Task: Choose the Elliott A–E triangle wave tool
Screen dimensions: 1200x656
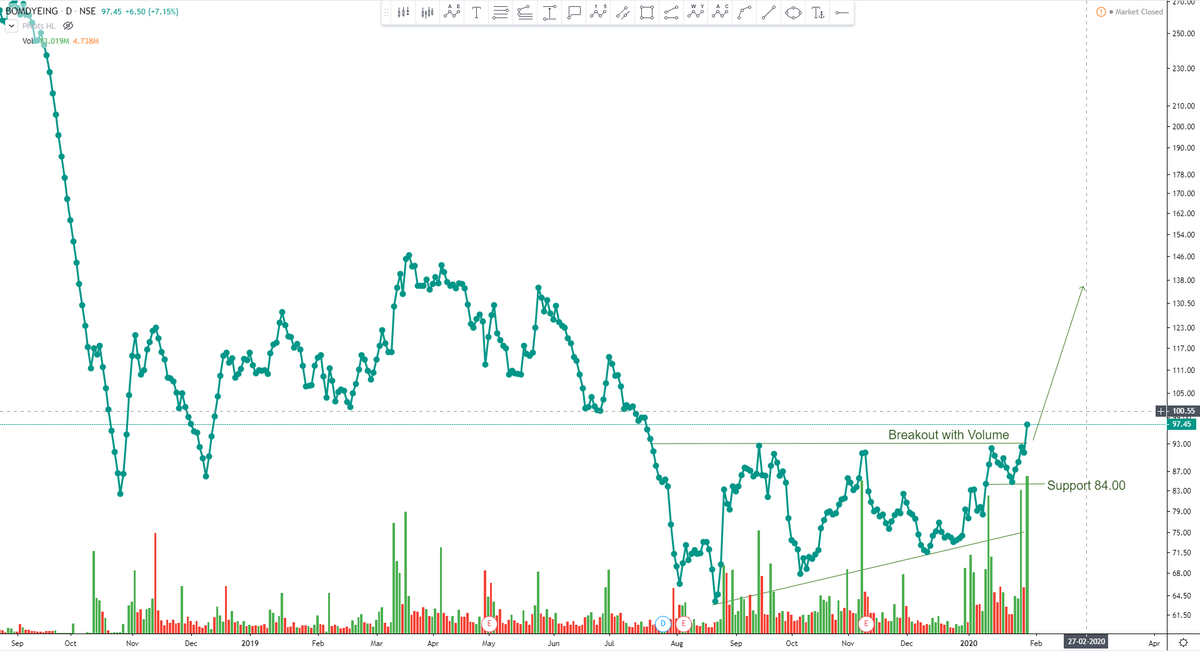Action: [x=452, y=13]
